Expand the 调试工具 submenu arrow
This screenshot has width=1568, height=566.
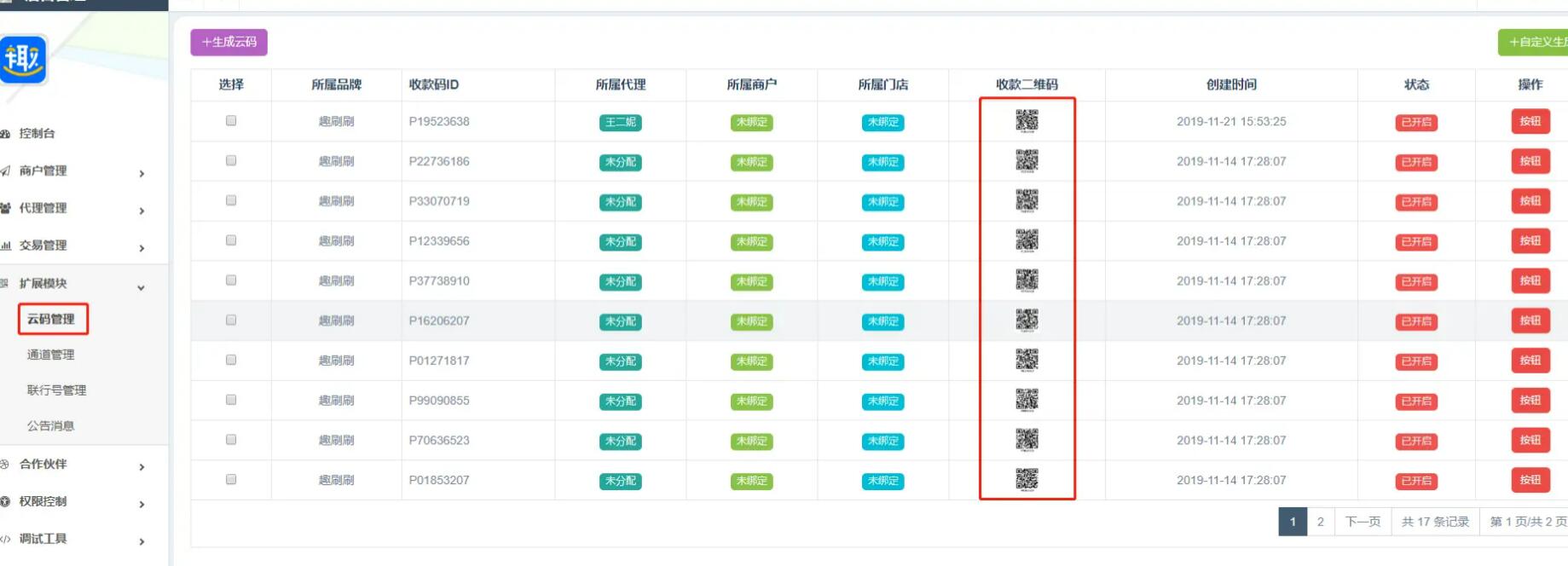[x=142, y=542]
